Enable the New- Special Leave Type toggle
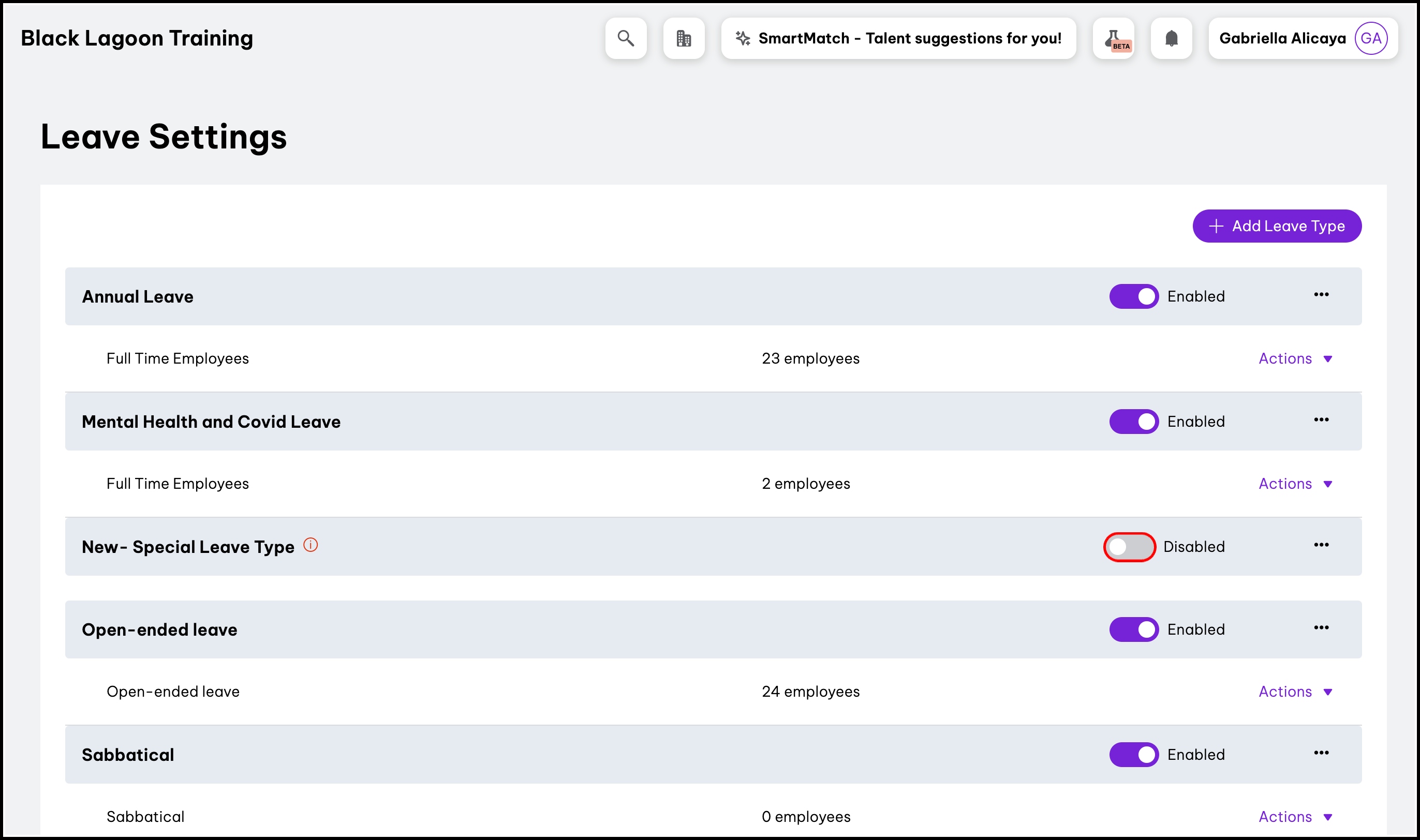 pos(1129,547)
